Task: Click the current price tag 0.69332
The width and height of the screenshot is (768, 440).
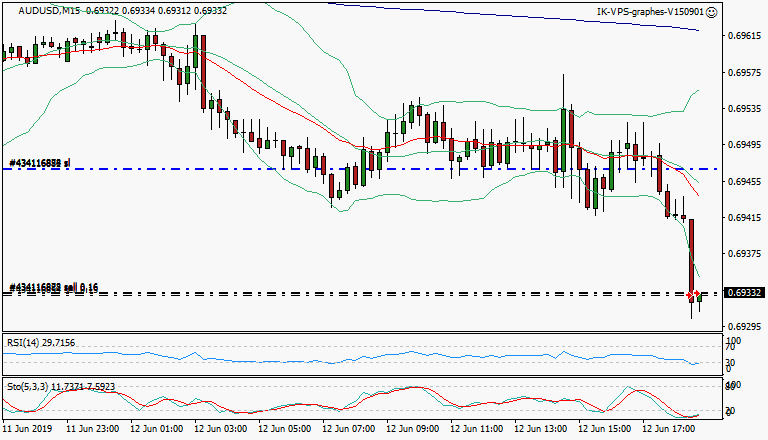Action: click(x=744, y=293)
